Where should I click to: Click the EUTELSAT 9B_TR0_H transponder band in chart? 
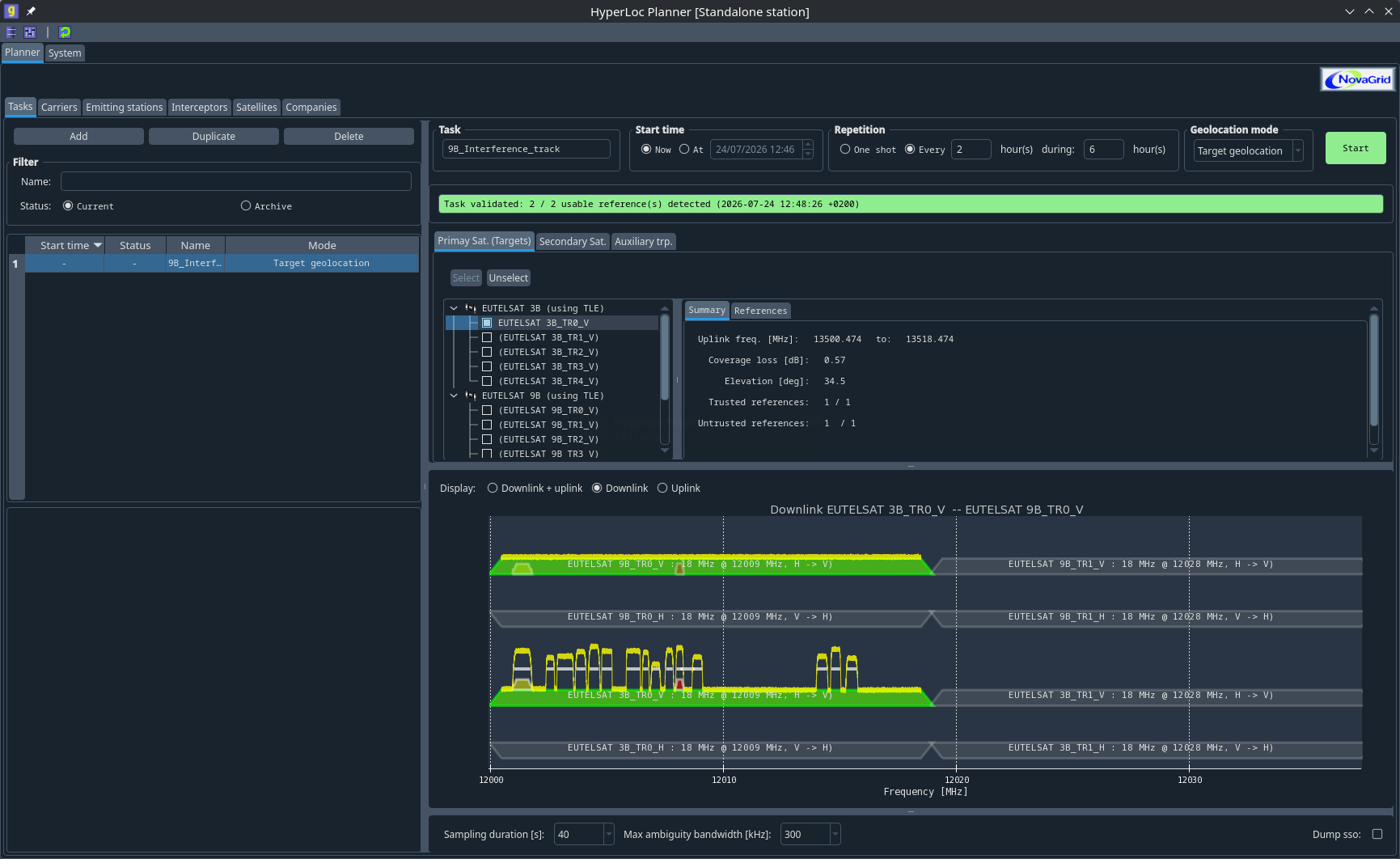click(711, 617)
